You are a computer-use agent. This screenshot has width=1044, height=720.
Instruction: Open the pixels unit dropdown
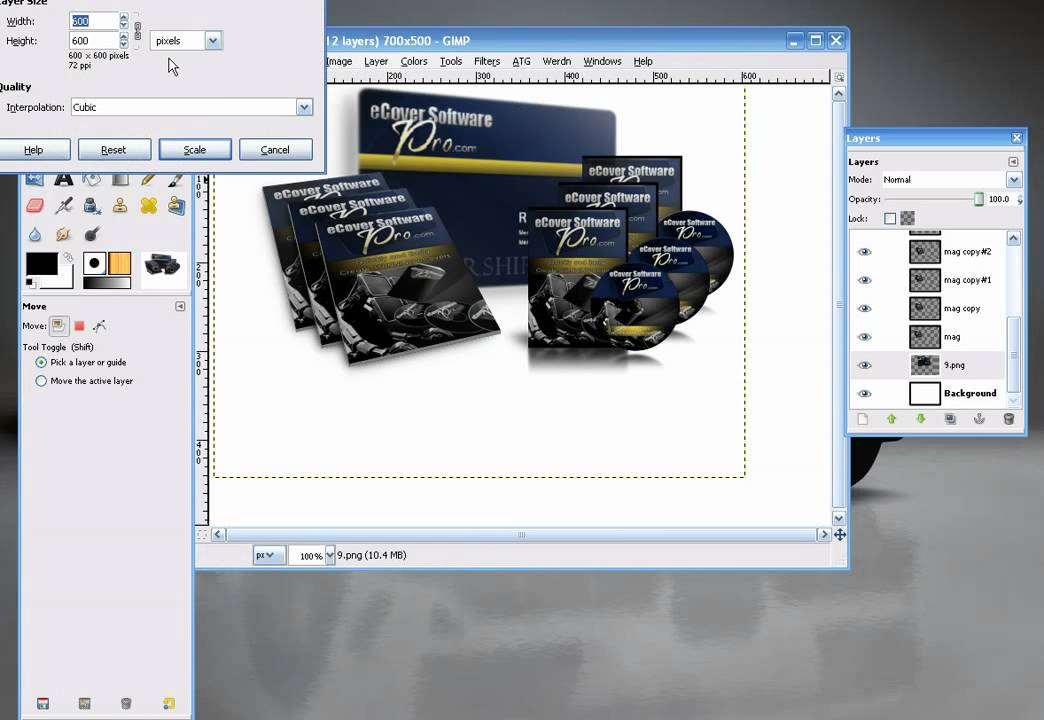click(x=186, y=41)
